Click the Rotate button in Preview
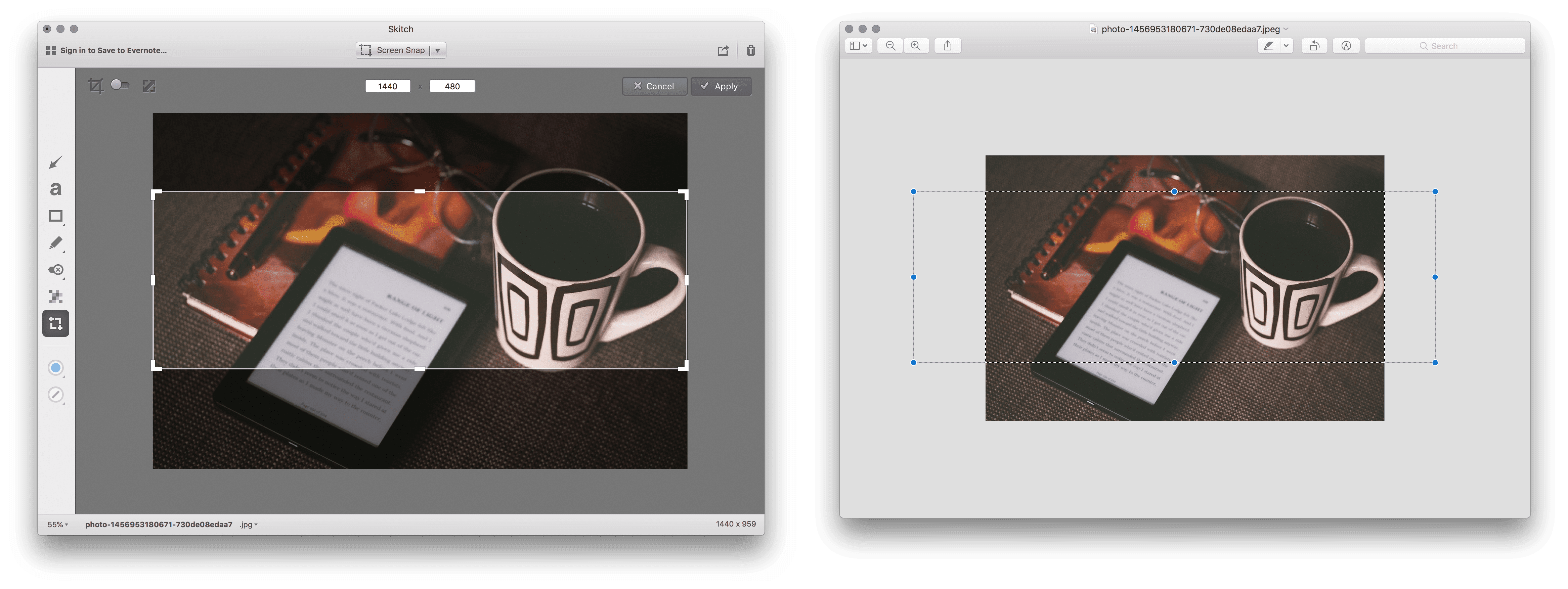1568x589 pixels. click(x=1314, y=46)
